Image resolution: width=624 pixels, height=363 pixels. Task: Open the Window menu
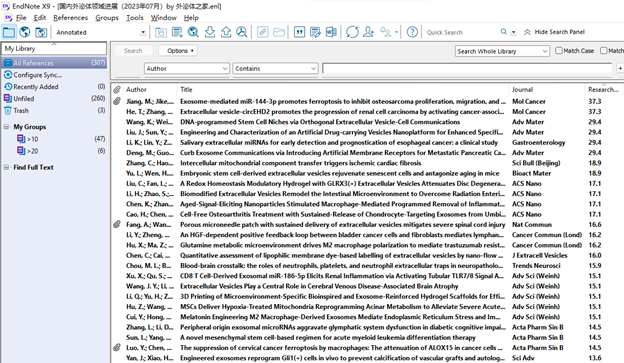click(x=164, y=18)
